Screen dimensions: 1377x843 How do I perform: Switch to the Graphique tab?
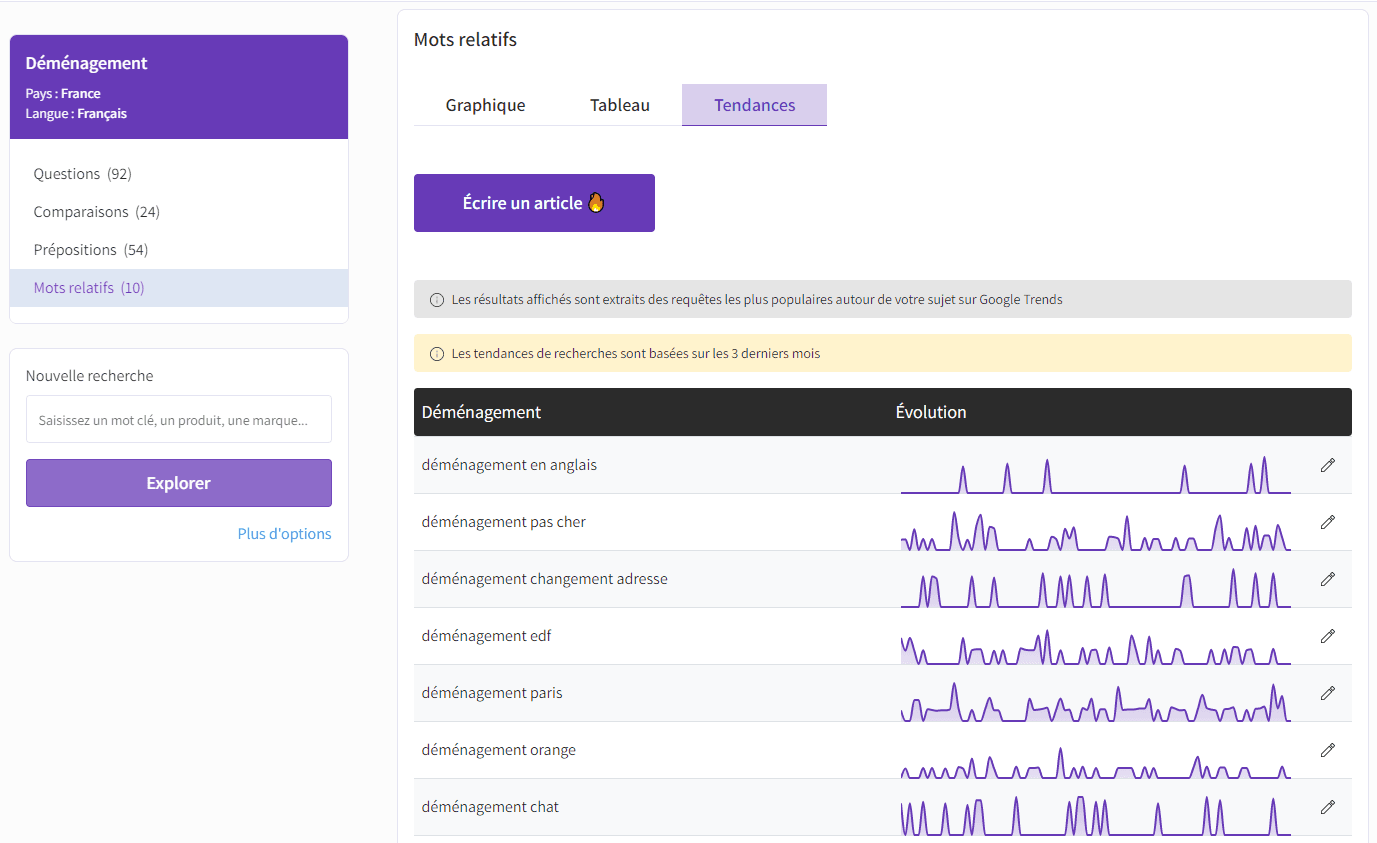click(x=485, y=105)
